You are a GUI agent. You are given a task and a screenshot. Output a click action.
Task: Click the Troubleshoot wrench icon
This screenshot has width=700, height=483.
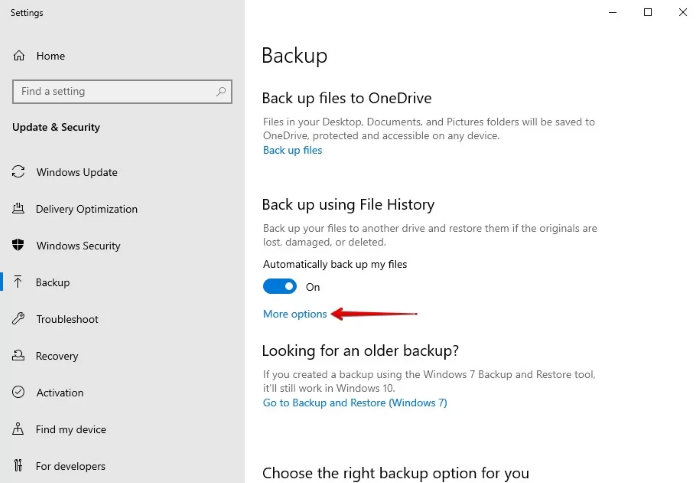(x=18, y=319)
